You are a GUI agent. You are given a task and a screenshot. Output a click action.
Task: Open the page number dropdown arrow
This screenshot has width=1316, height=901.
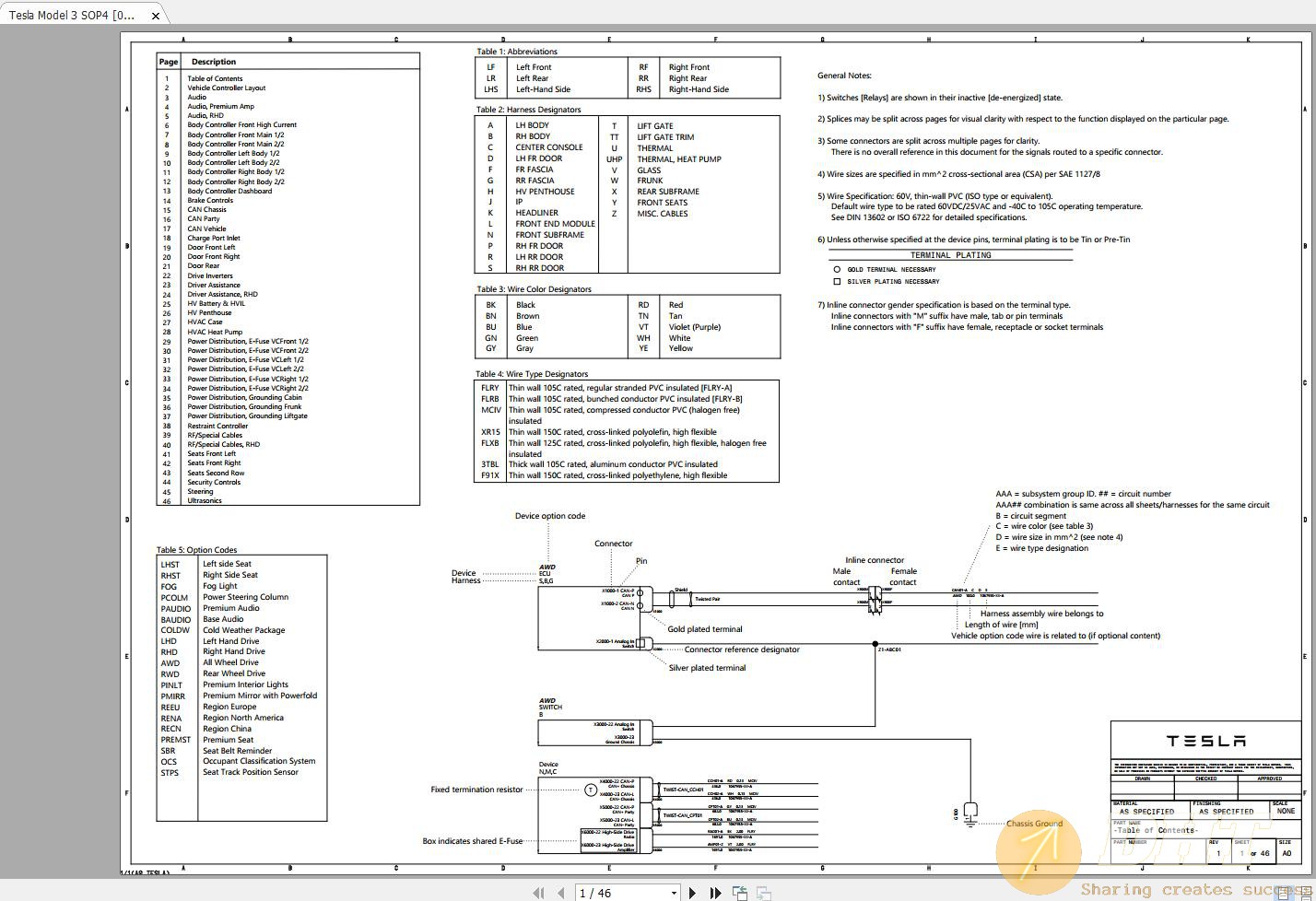point(674,893)
